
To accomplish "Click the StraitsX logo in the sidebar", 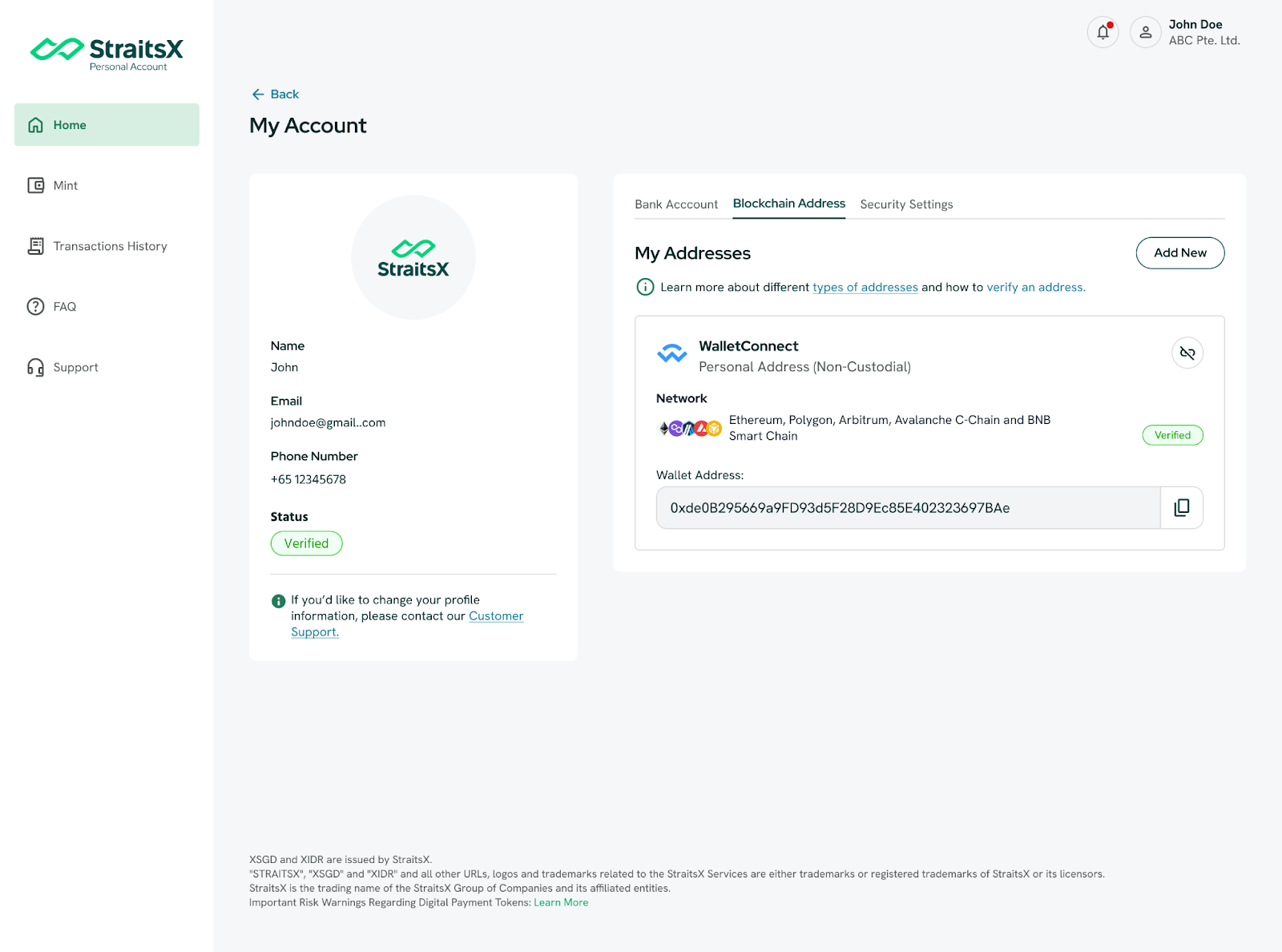I will click(107, 54).
